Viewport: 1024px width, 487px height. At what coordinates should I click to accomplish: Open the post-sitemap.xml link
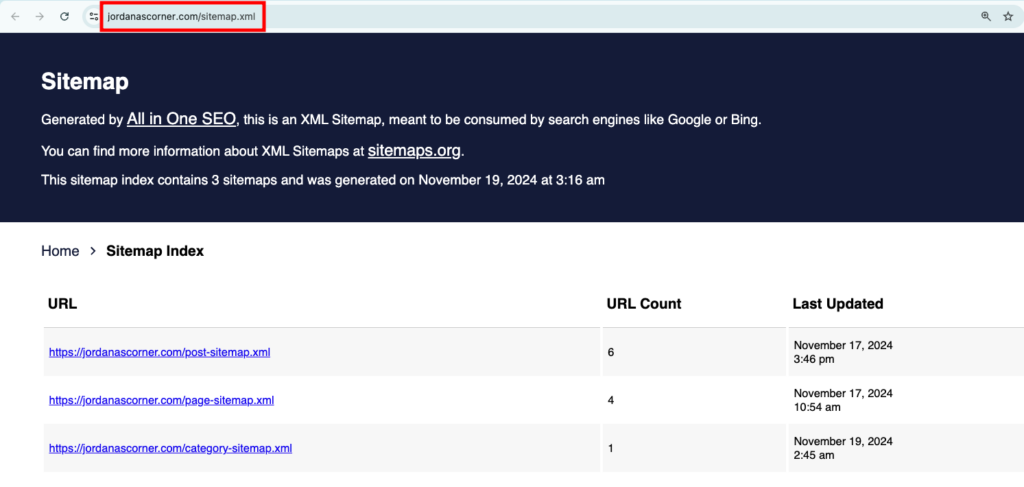pyautogui.click(x=159, y=352)
